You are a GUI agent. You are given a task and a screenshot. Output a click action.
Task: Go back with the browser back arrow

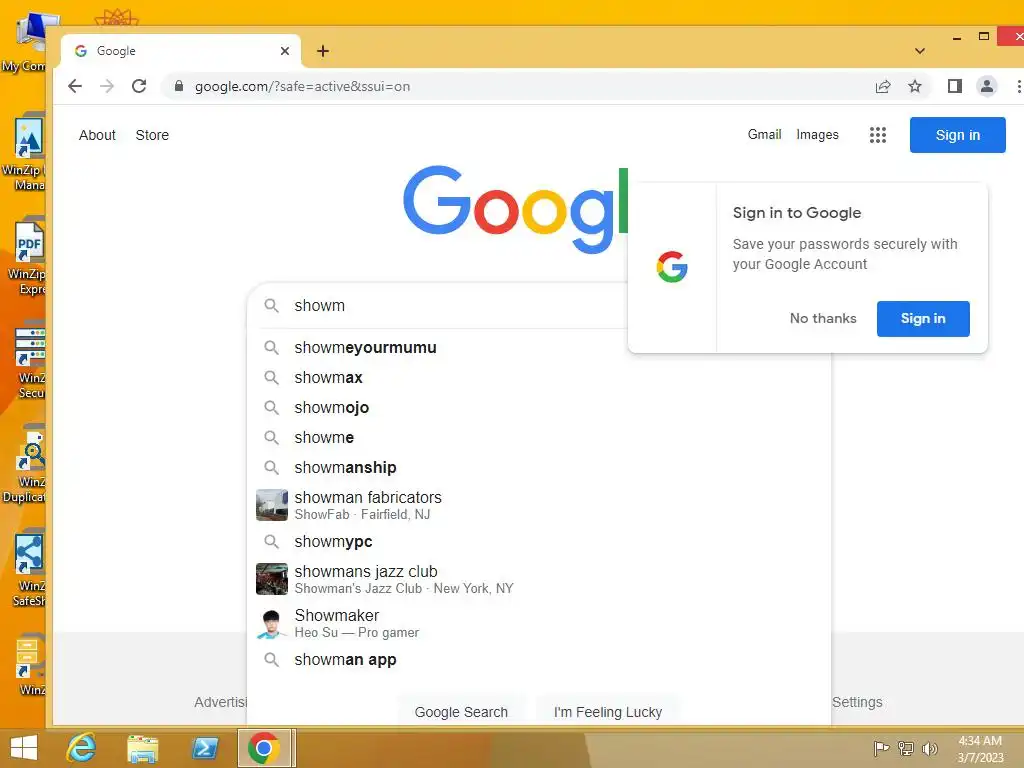click(x=75, y=86)
